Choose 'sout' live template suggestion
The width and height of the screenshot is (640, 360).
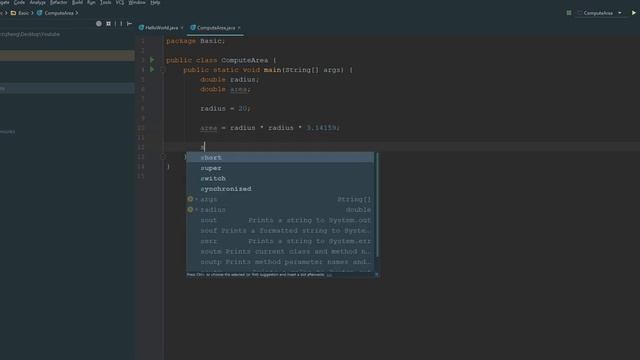pos(280,220)
